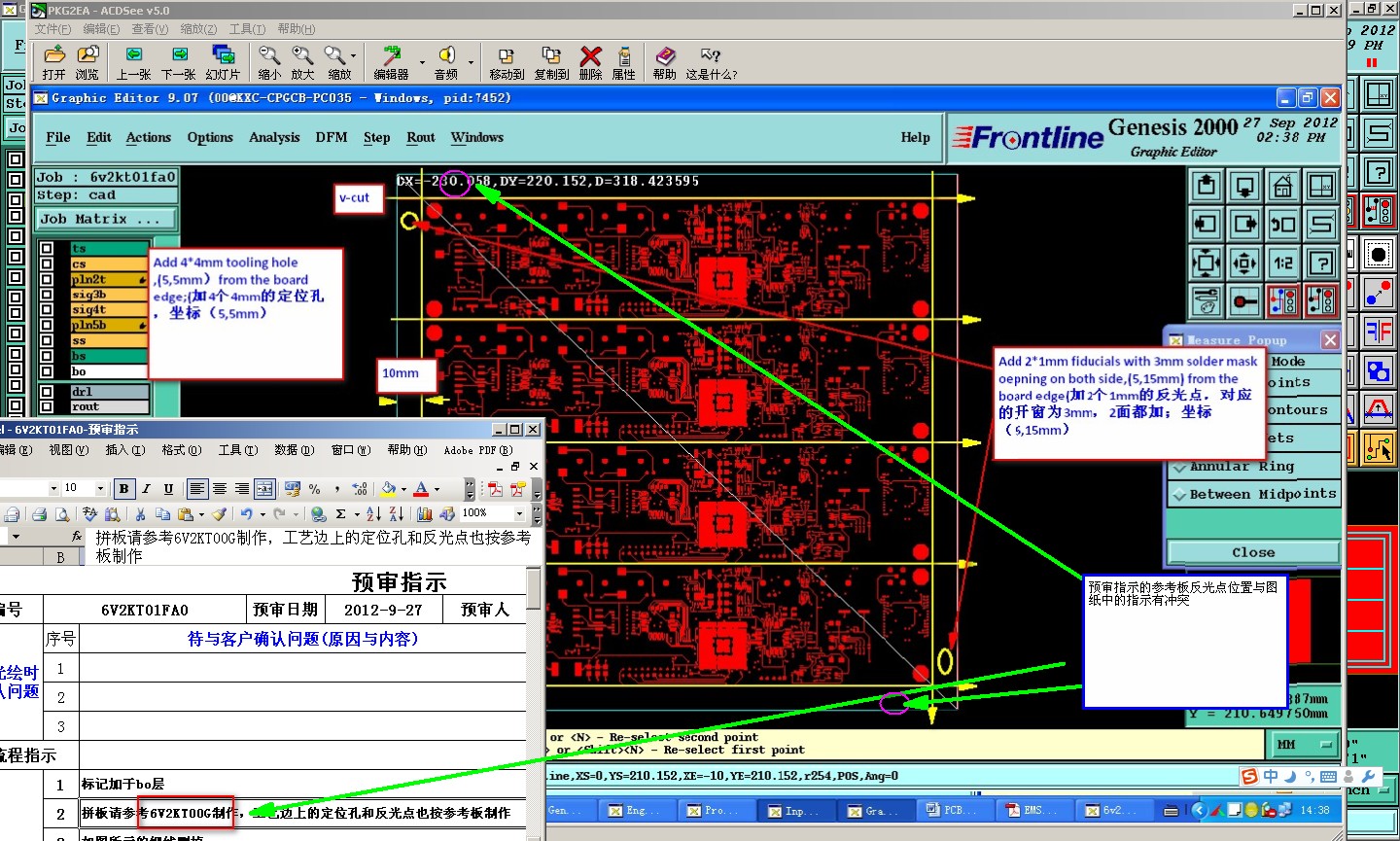The image size is (1400, 841).
Task: Click the mirrored F flip icon
Action: pos(1379,332)
